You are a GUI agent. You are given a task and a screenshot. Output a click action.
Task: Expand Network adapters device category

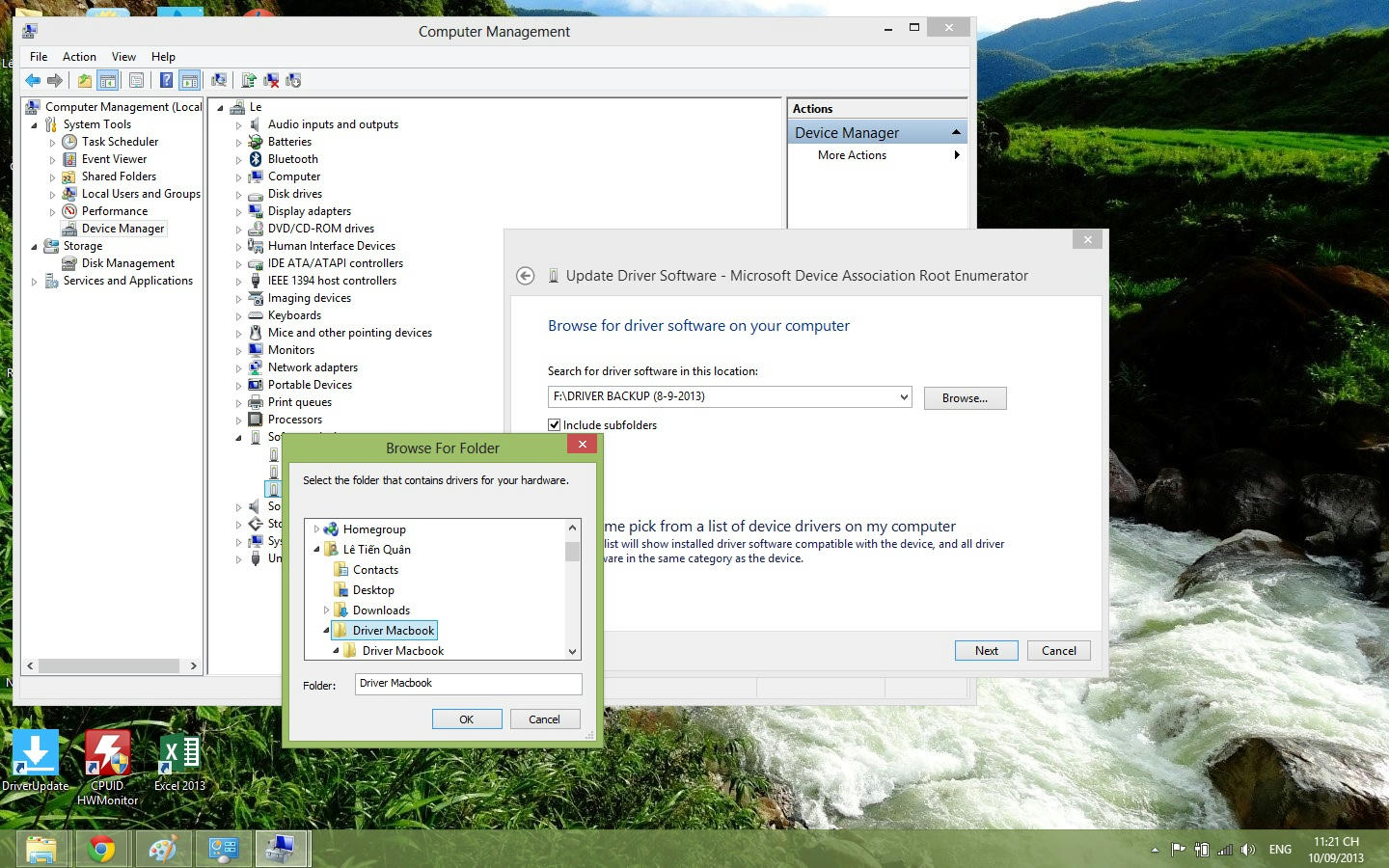tap(239, 368)
